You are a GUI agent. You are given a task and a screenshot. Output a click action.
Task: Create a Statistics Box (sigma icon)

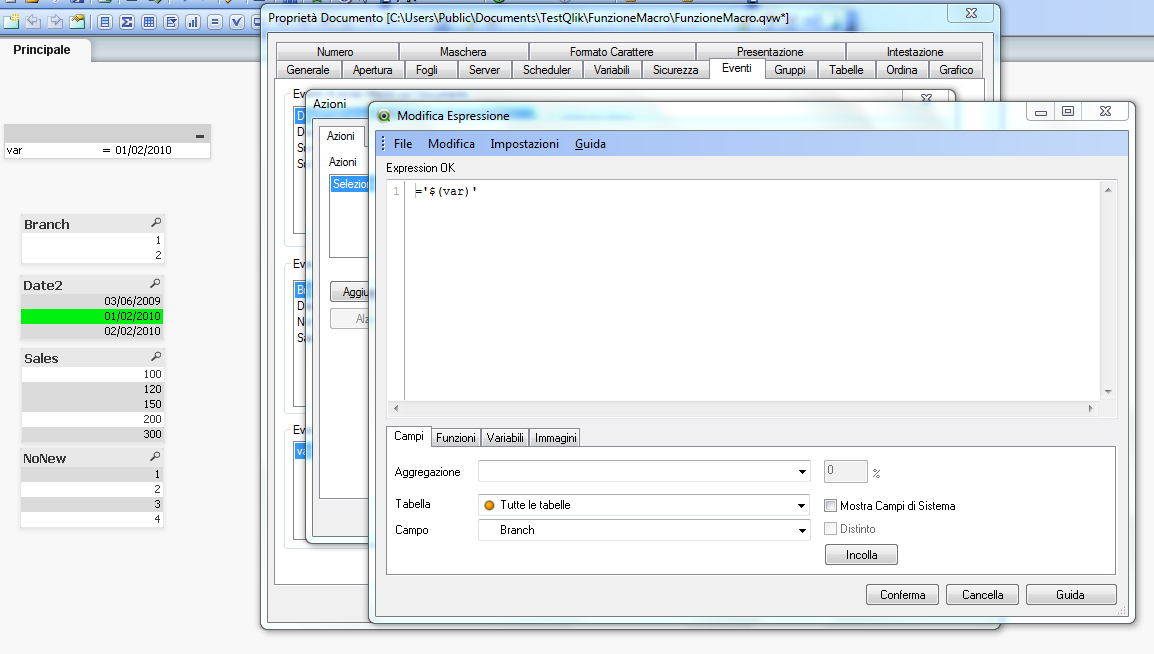pos(127,22)
